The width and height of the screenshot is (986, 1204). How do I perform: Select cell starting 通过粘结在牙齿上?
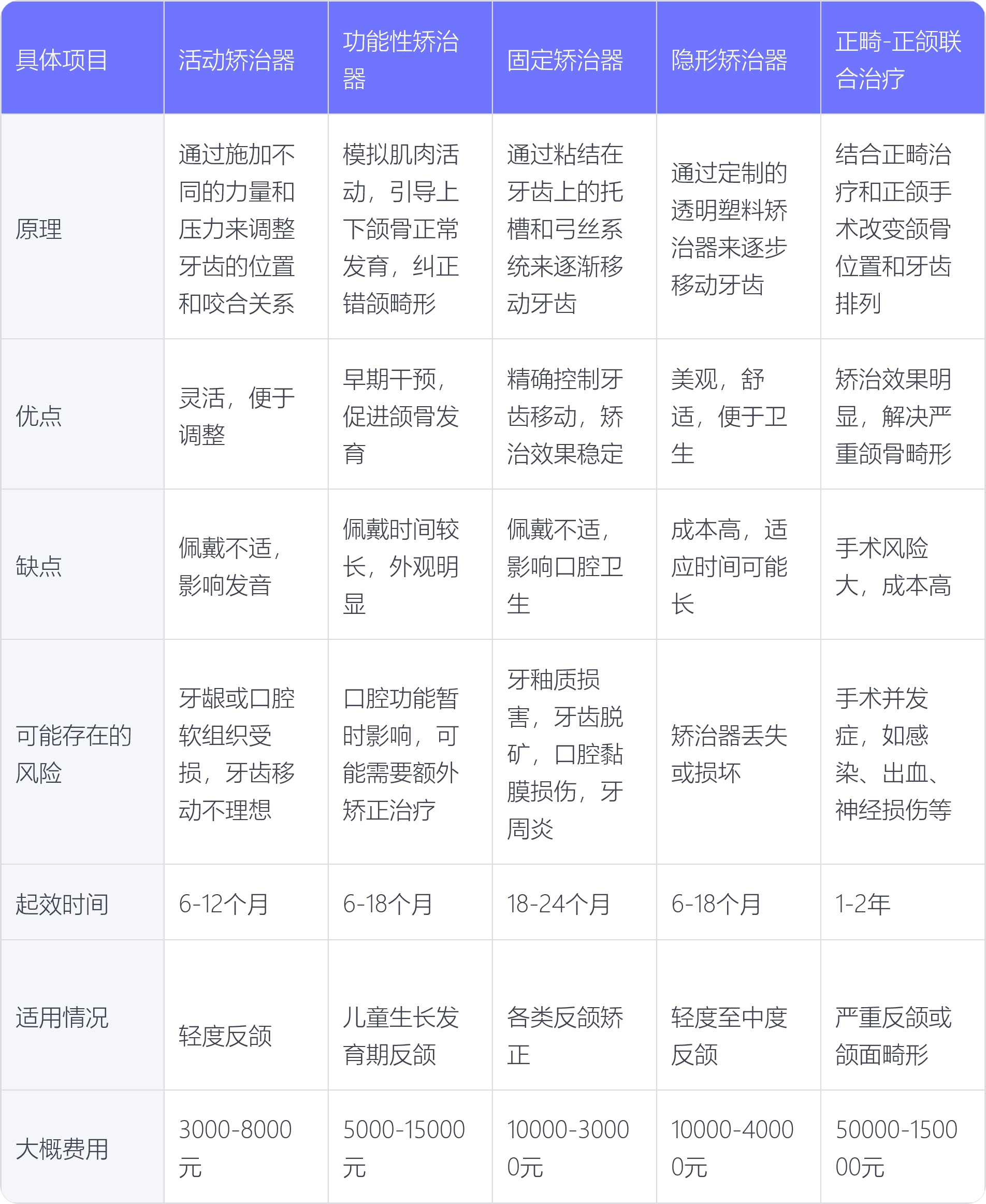tap(574, 227)
